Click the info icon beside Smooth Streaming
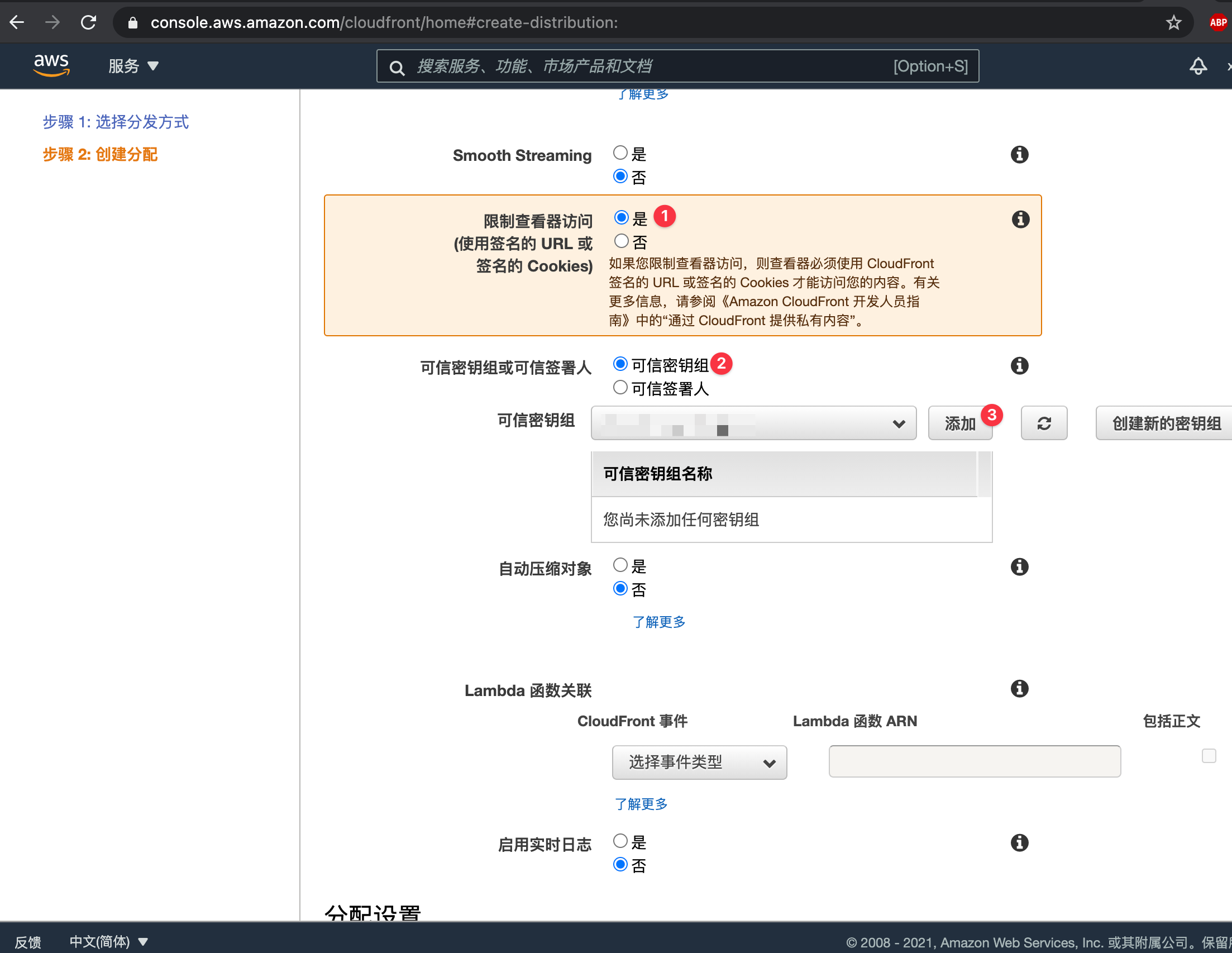 click(1019, 154)
